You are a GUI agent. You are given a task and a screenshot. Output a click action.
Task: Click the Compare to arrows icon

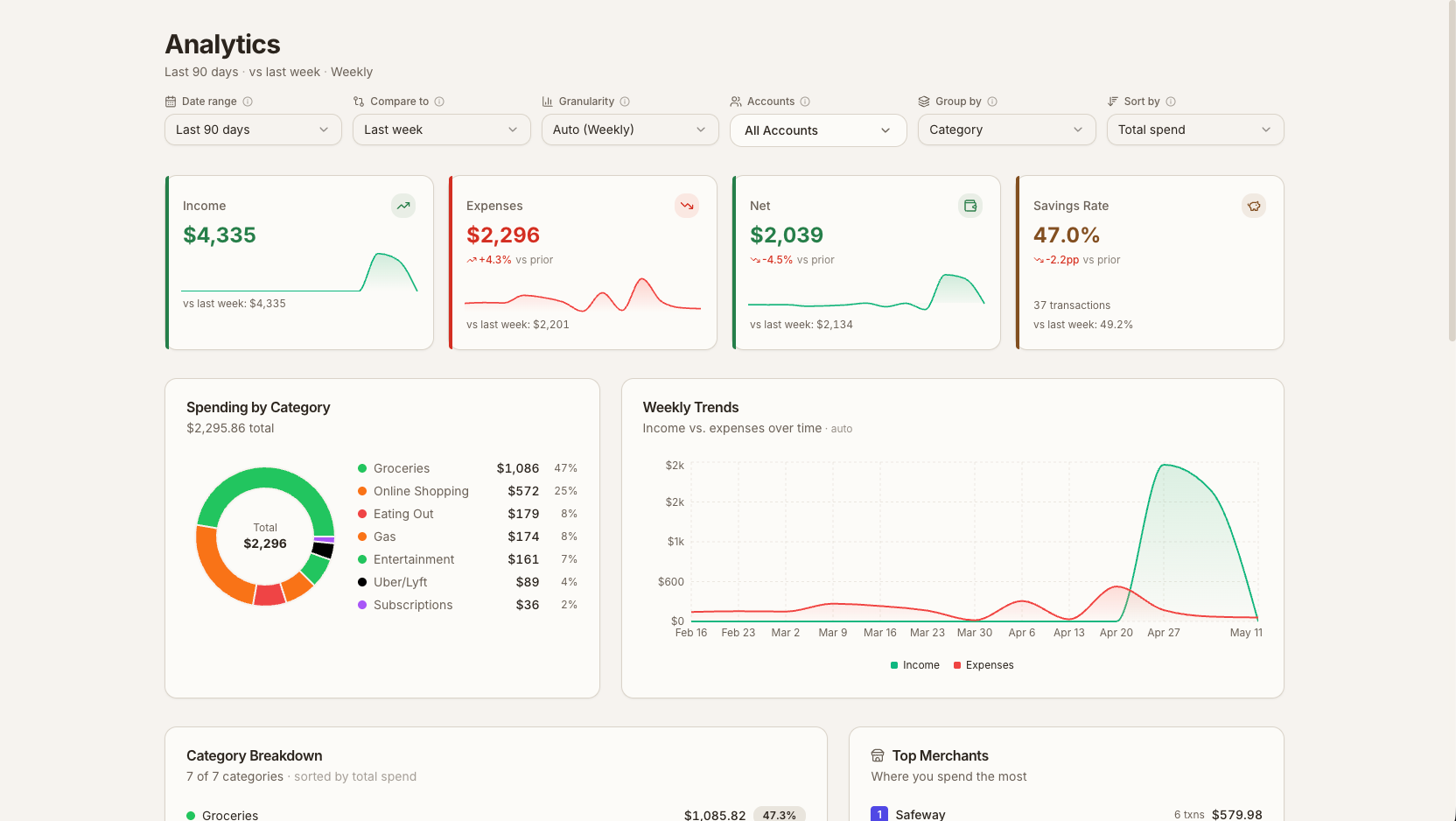coord(359,102)
